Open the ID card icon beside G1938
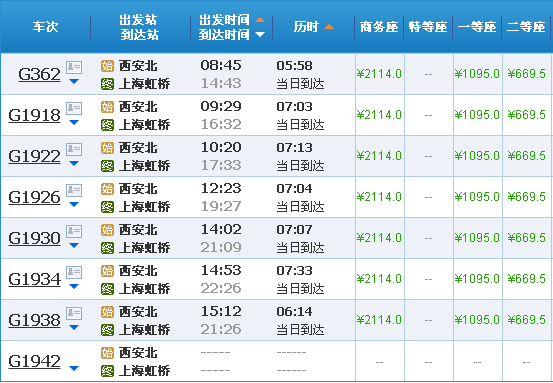 pyautogui.click(x=74, y=312)
